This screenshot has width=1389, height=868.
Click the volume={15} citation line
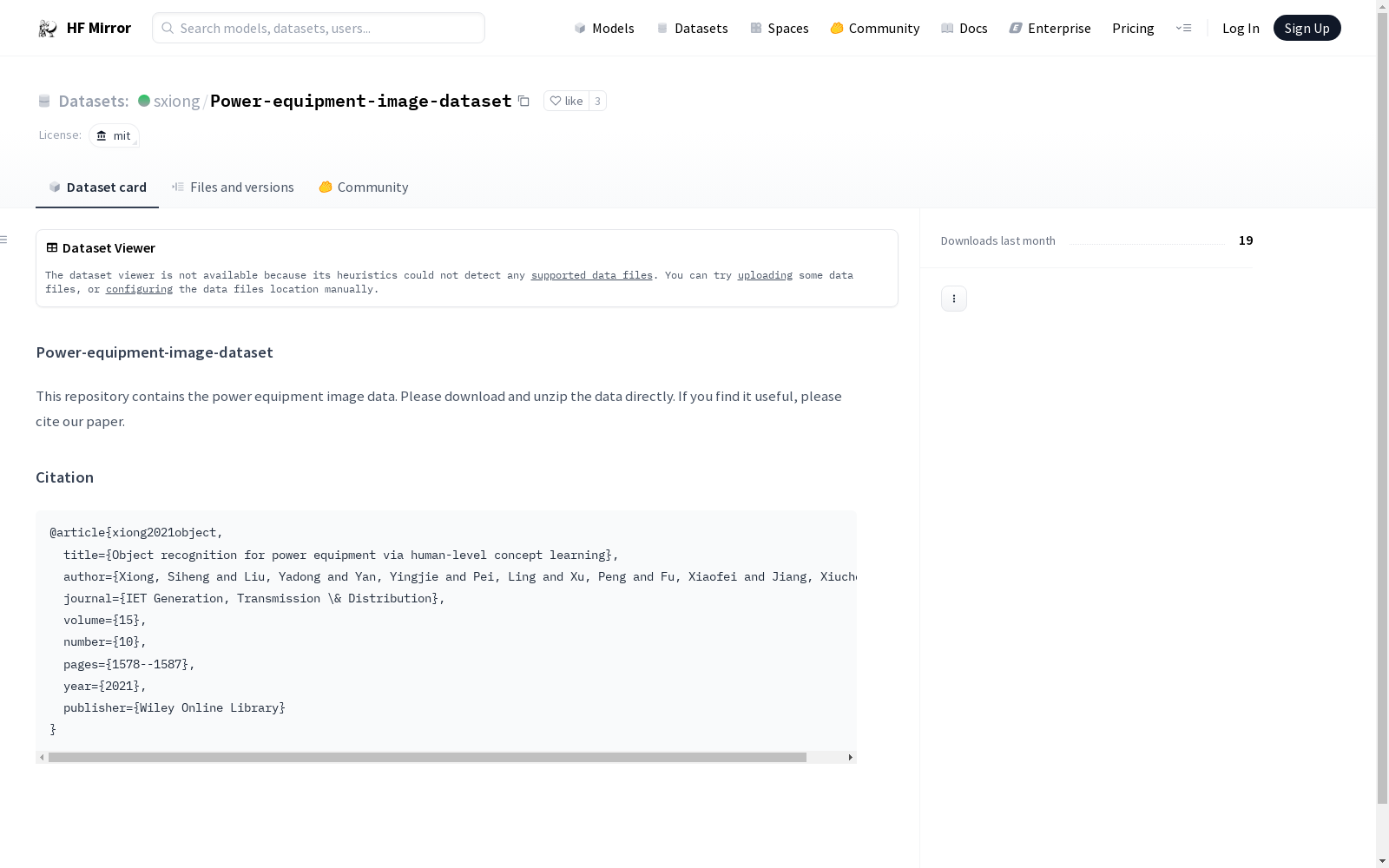tap(105, 620)
